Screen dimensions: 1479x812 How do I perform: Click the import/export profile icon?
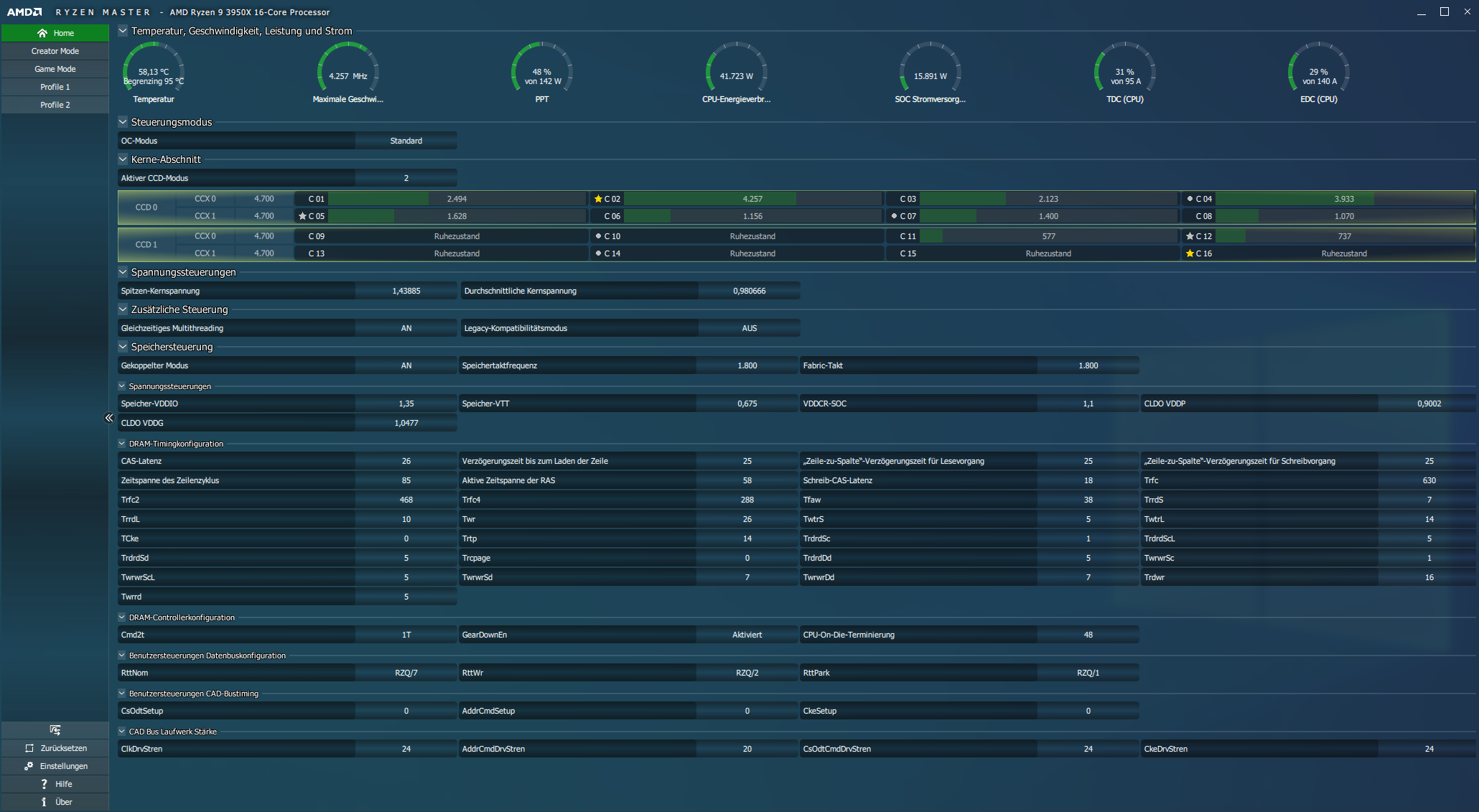click(55, 730)
